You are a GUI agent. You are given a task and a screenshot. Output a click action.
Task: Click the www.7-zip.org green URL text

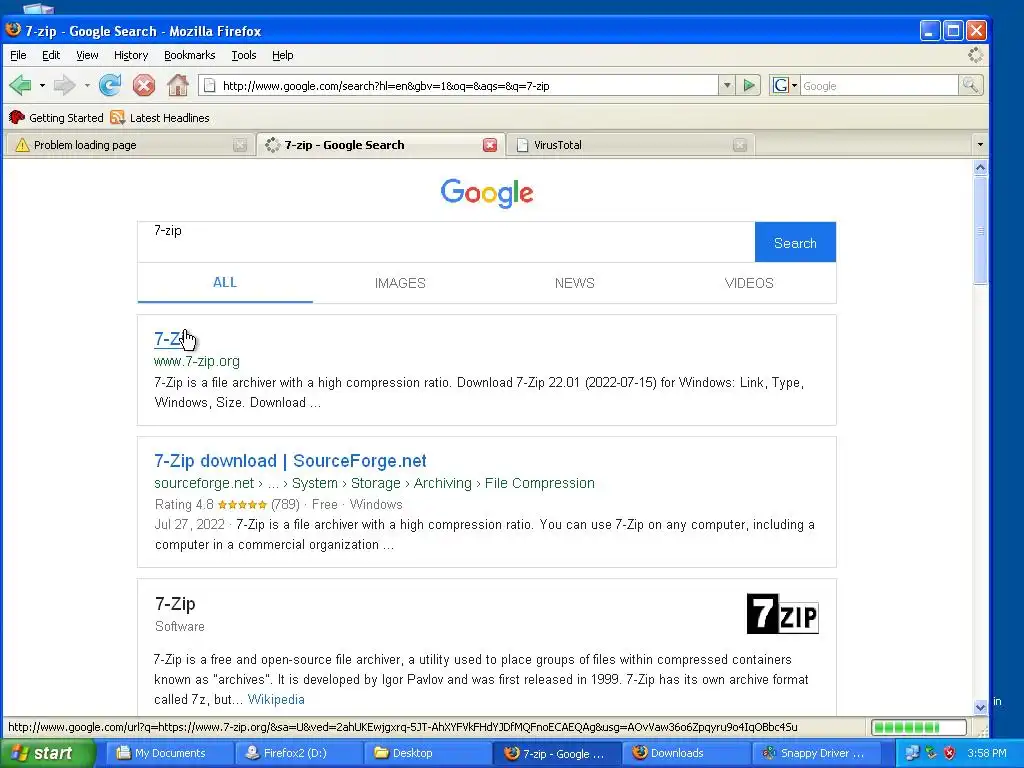197,361
